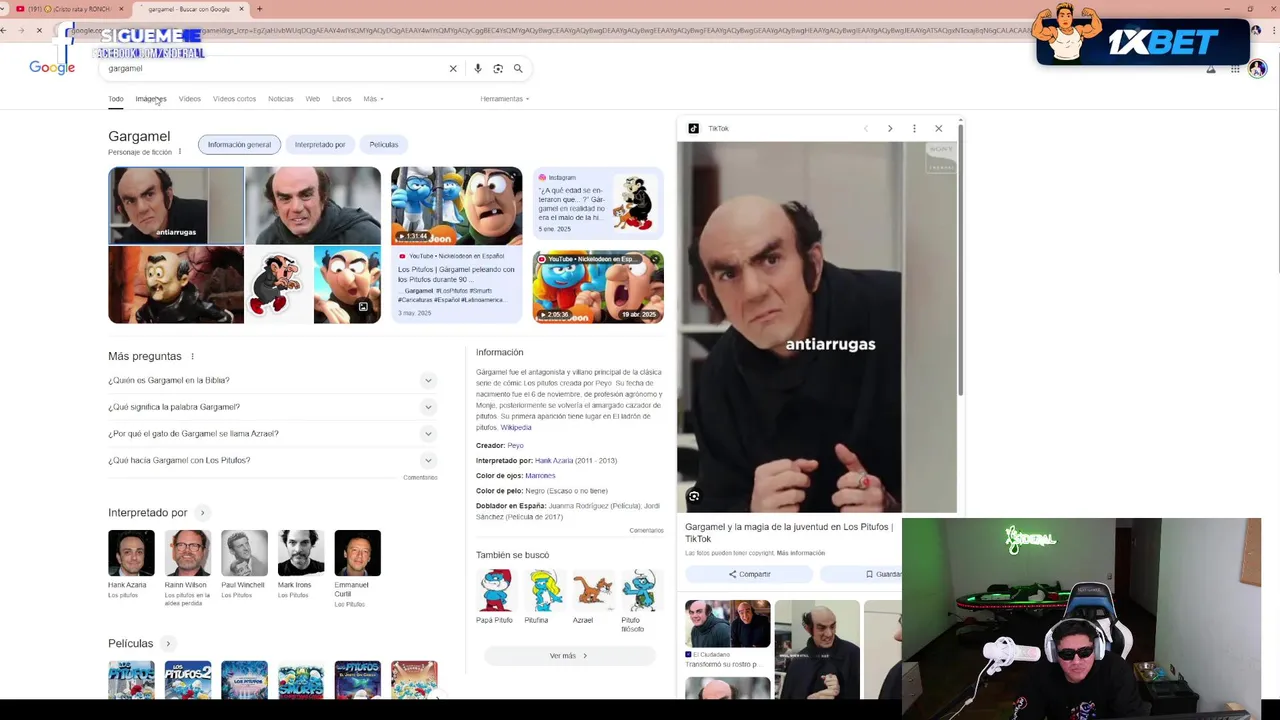Click Más información under the preview
Viewport: 1280px width, 720px height.
point(801,553)
